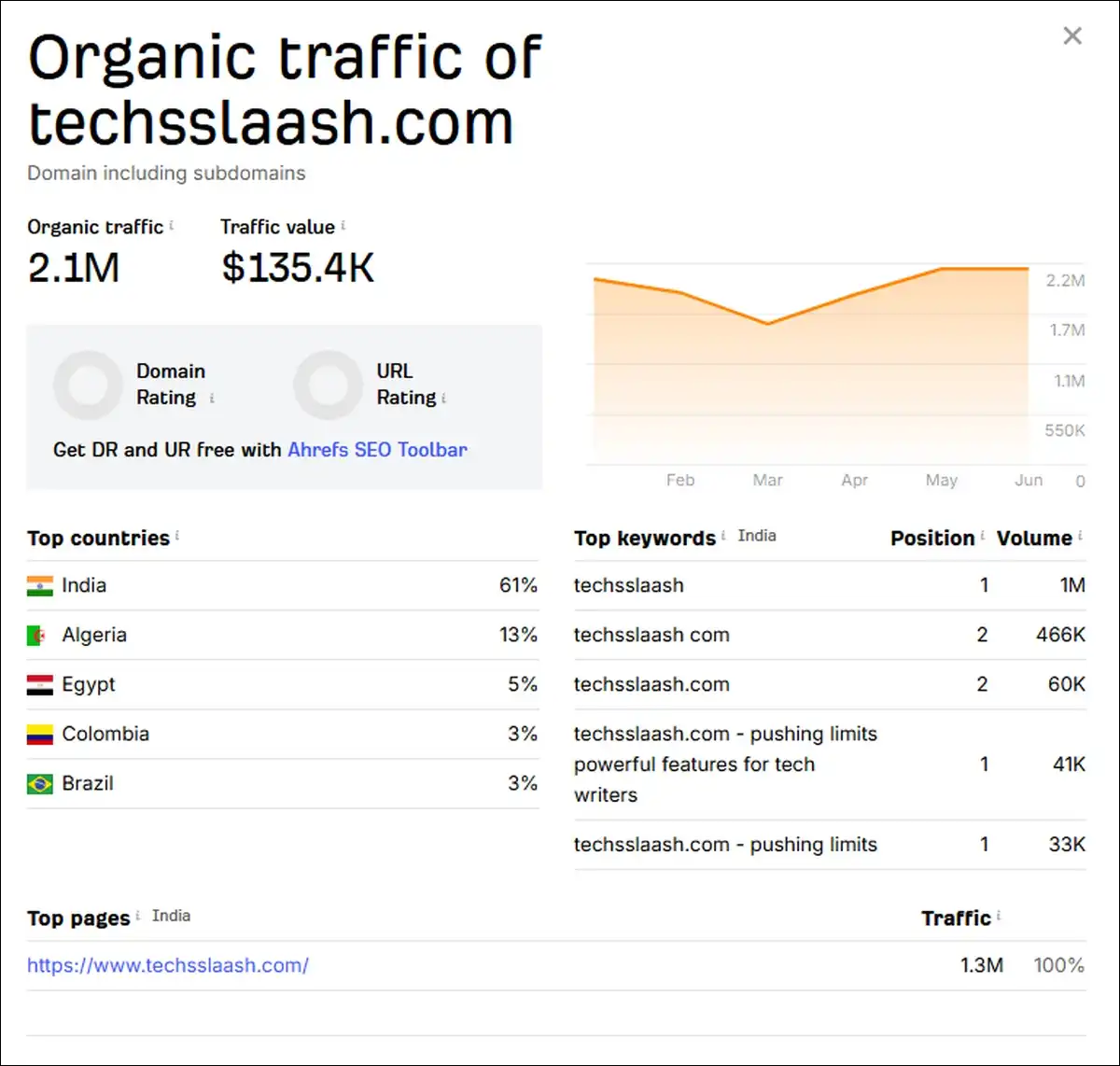Open the techsslaash.com top page link
1120x1066 pixels.
click(x=168, y=965)
